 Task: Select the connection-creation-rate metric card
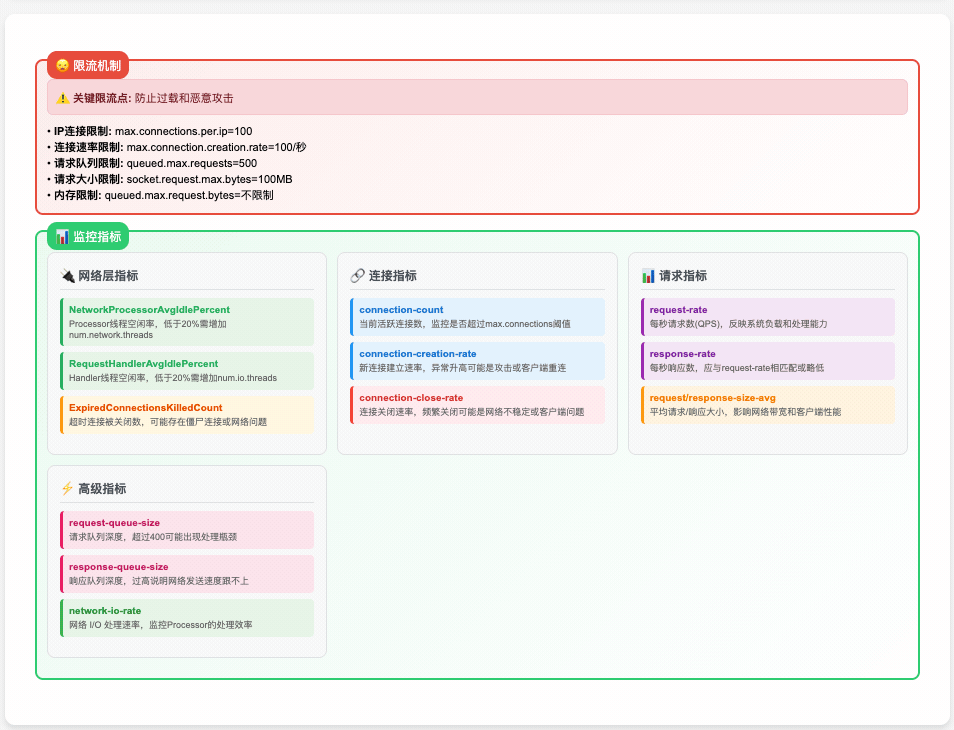click(x=477, y=361)
